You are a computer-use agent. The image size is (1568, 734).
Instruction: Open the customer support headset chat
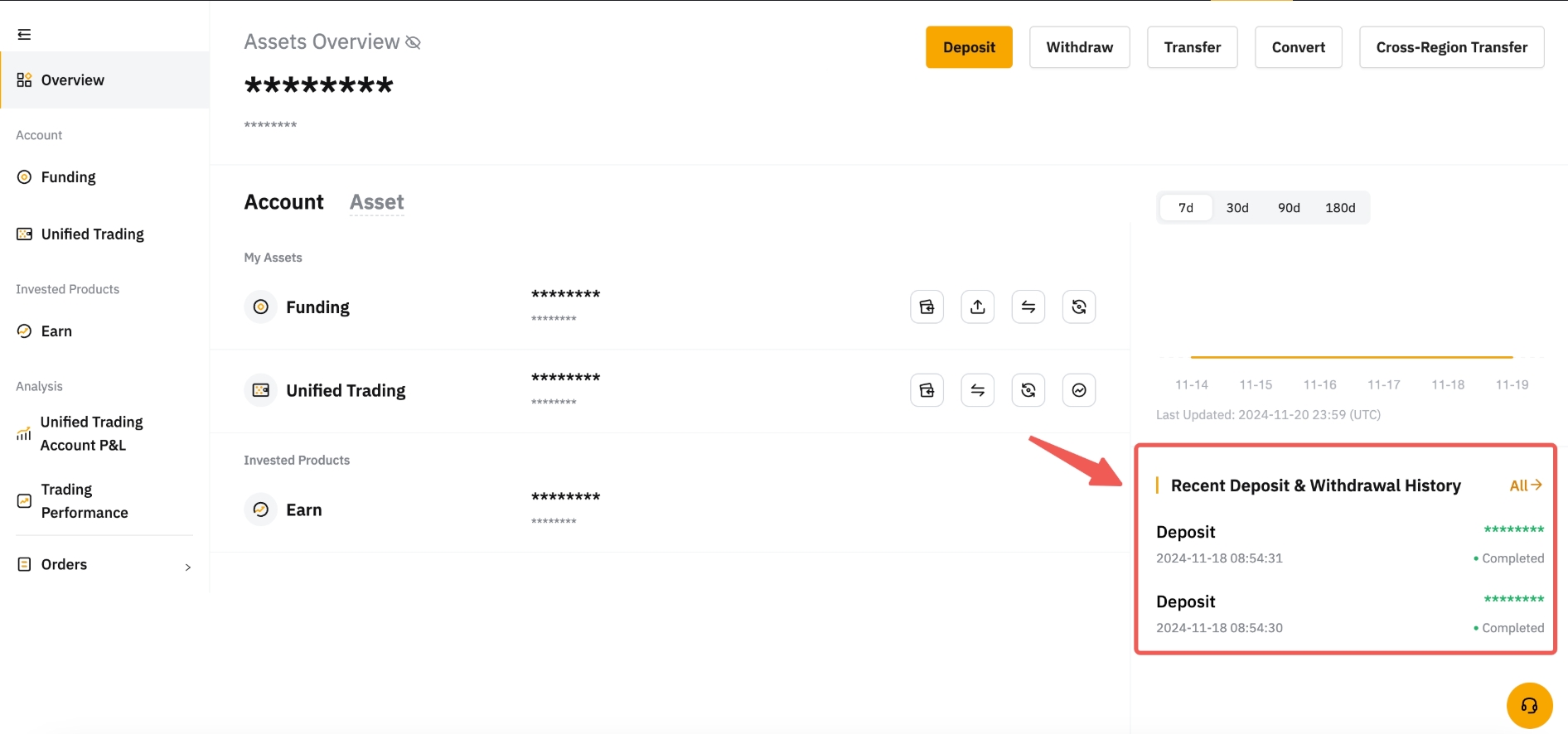[x=1528, y=705]
